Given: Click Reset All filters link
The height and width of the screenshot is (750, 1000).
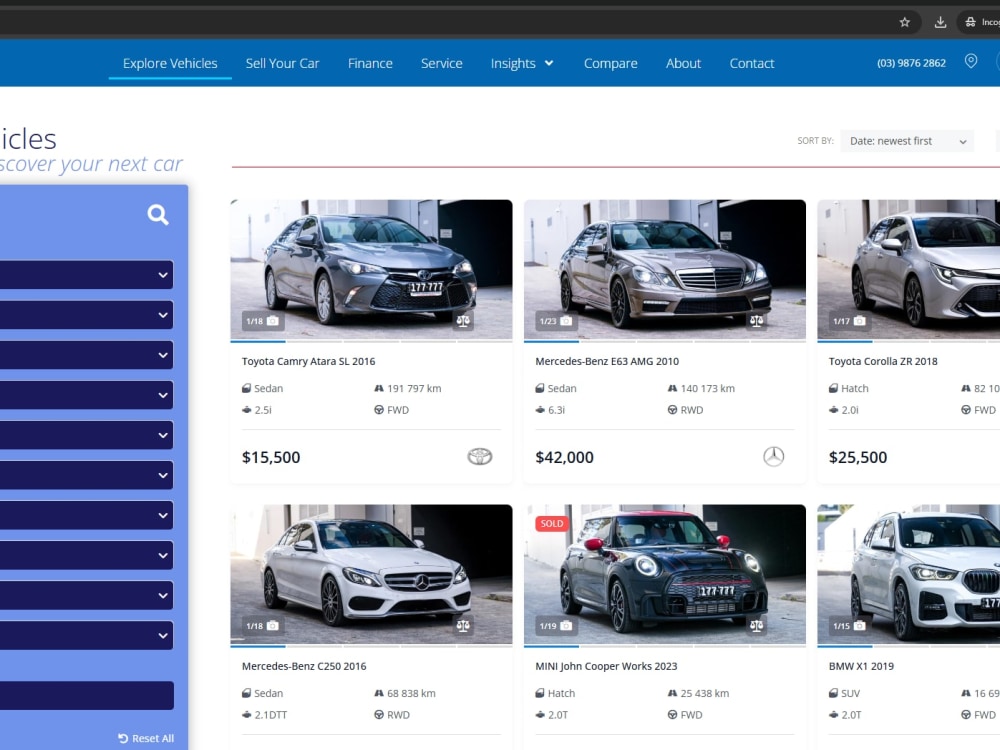Looking at the screenshot, I should (x=146, y=738).
